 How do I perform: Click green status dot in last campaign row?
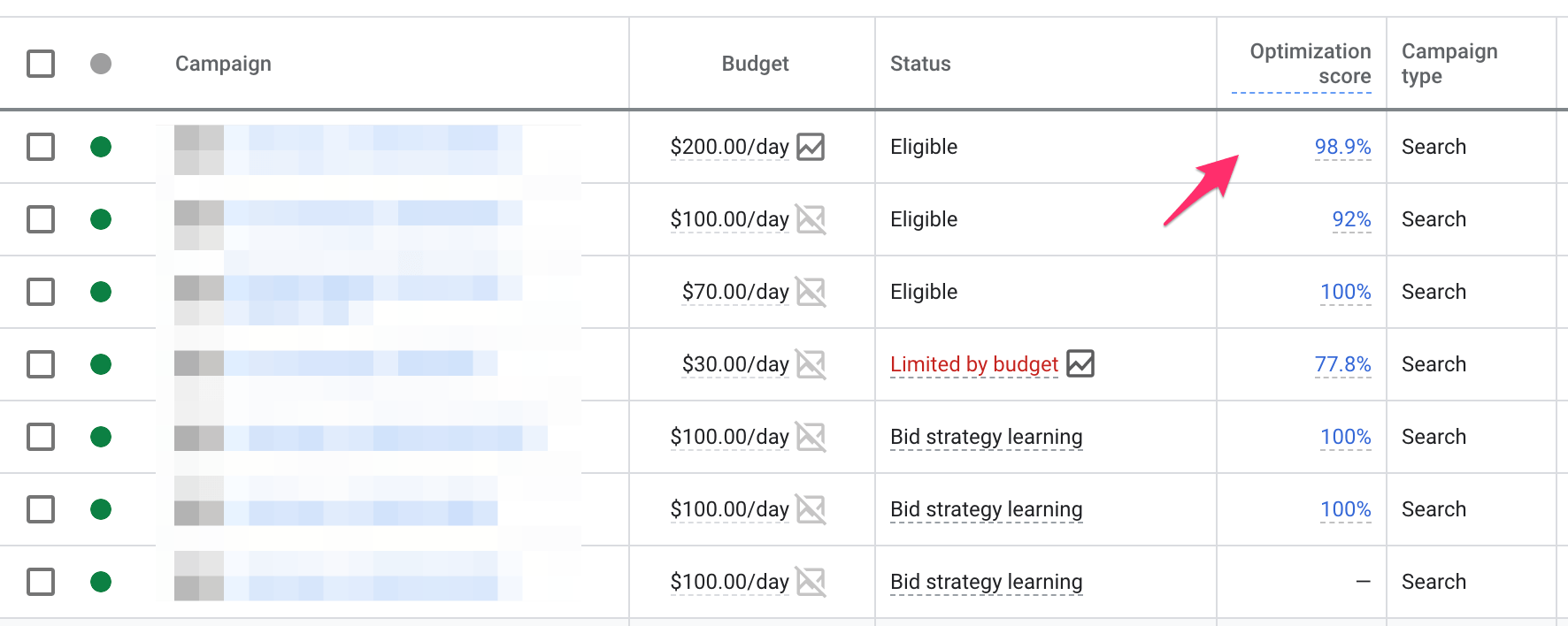point(101,582)
